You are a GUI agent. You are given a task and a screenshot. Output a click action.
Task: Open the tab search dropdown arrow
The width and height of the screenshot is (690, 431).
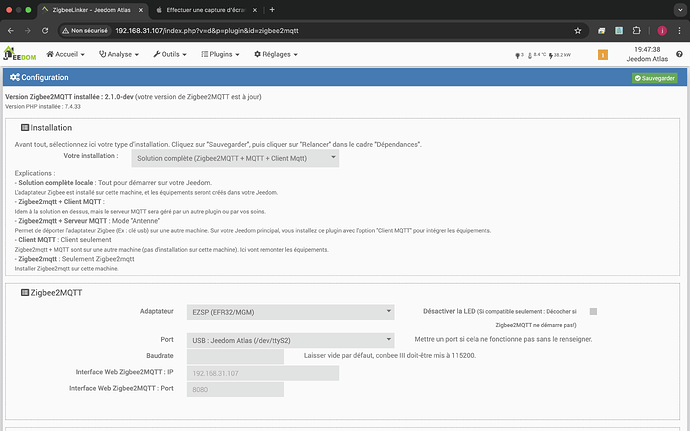click(680, 10)
